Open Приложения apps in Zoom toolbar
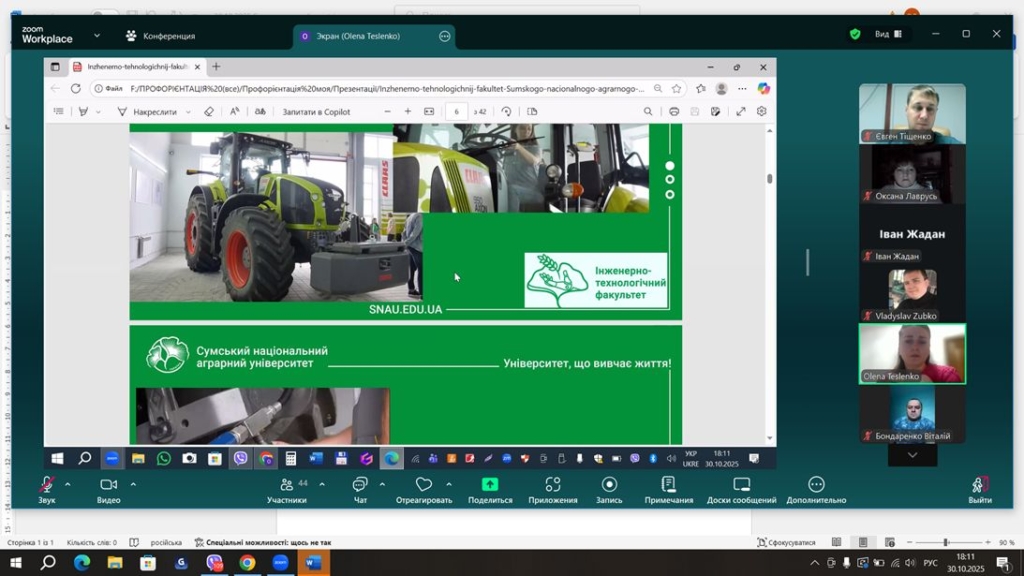 click(552, 485)
